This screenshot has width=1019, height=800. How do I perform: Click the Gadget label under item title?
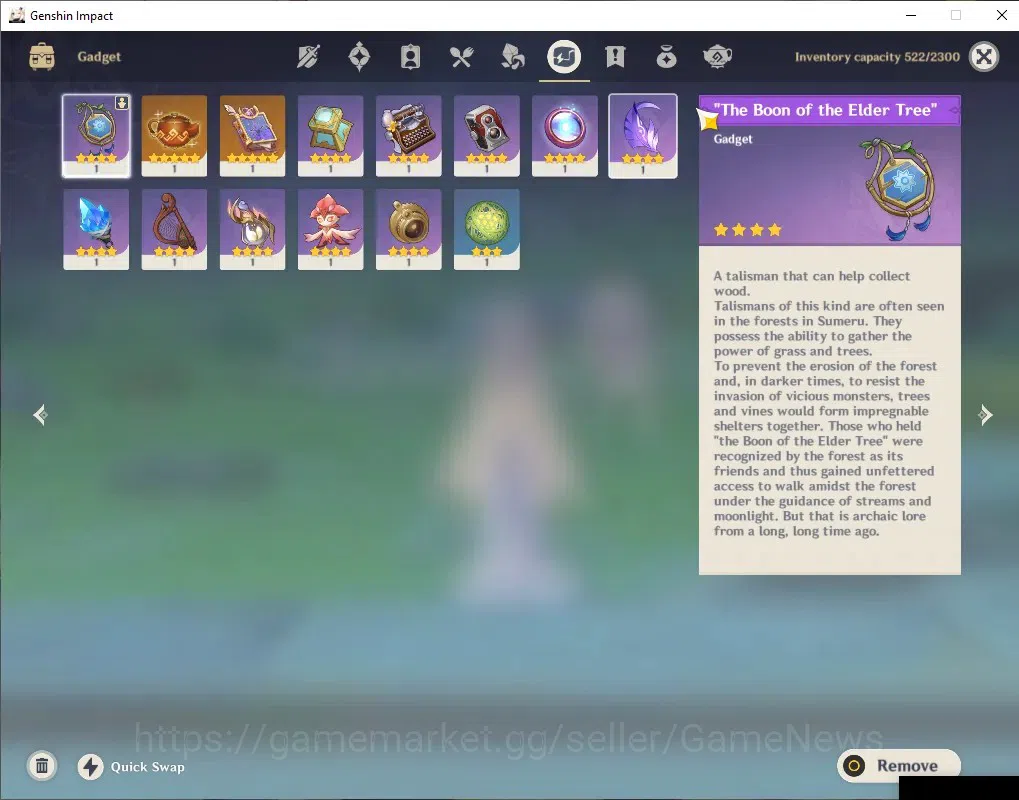point(733,139)
